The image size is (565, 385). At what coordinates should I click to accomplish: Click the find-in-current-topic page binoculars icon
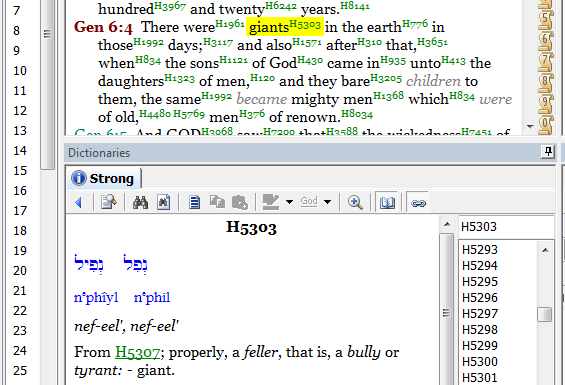[x=163, y=202]
